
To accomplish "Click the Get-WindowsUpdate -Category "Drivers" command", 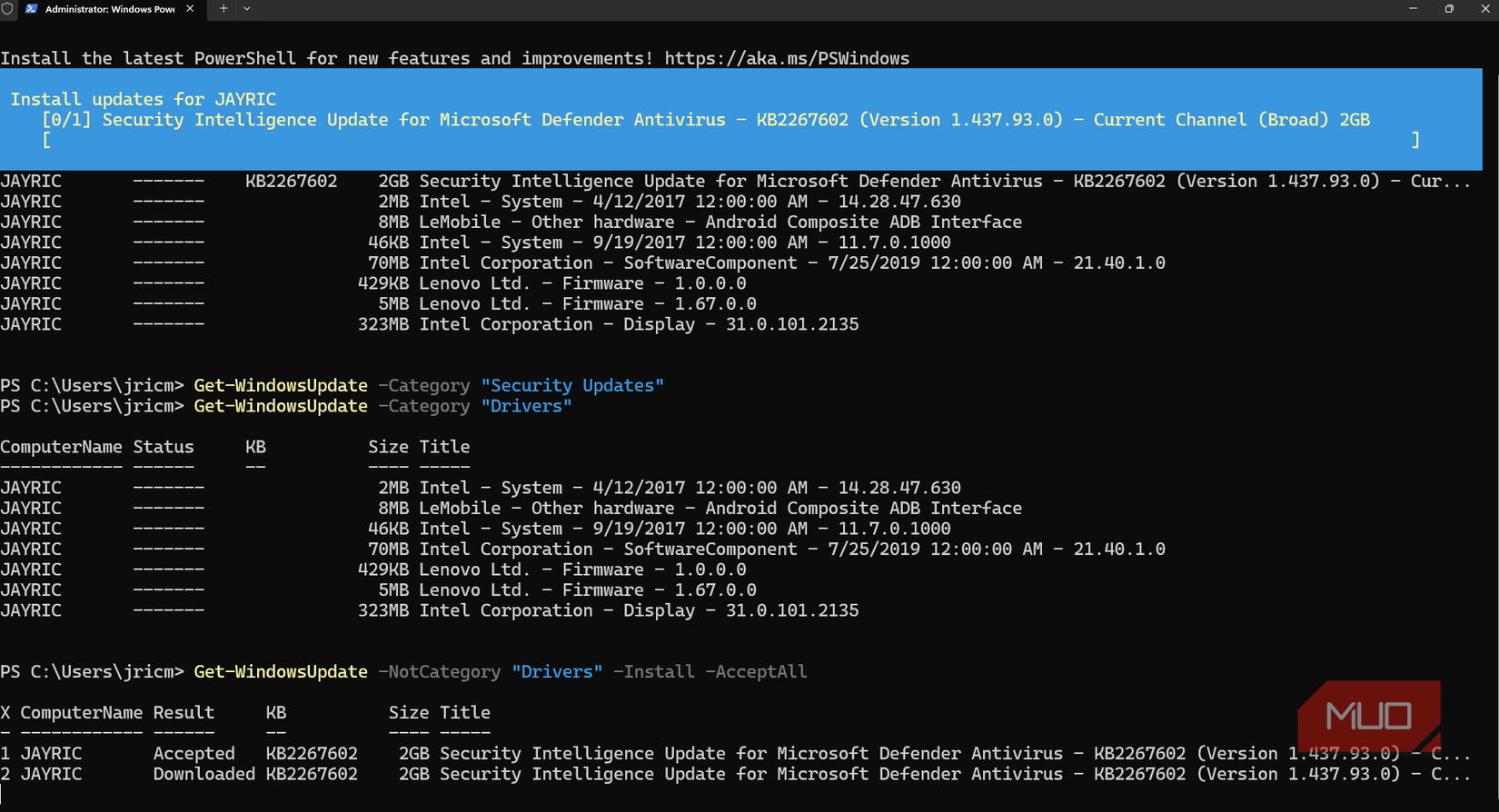I will click(382, 406).
